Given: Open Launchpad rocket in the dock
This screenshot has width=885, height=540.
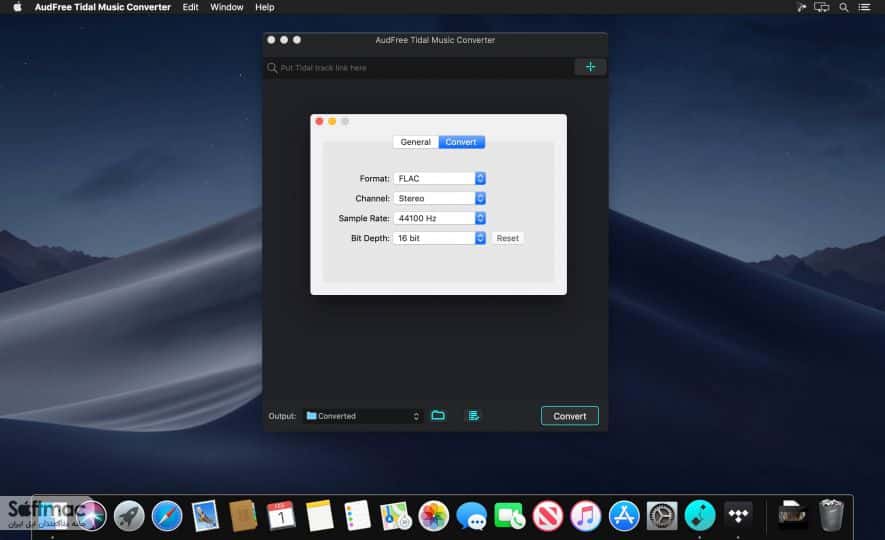Looking at the screenshot, I should point(129,515).
